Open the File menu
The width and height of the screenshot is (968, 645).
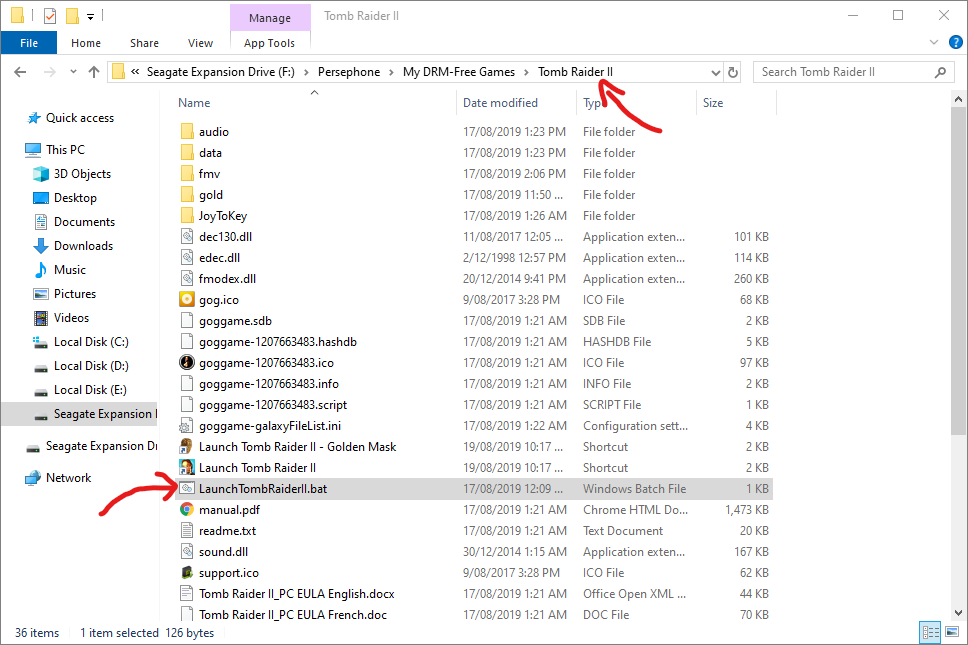pos(29,43)
